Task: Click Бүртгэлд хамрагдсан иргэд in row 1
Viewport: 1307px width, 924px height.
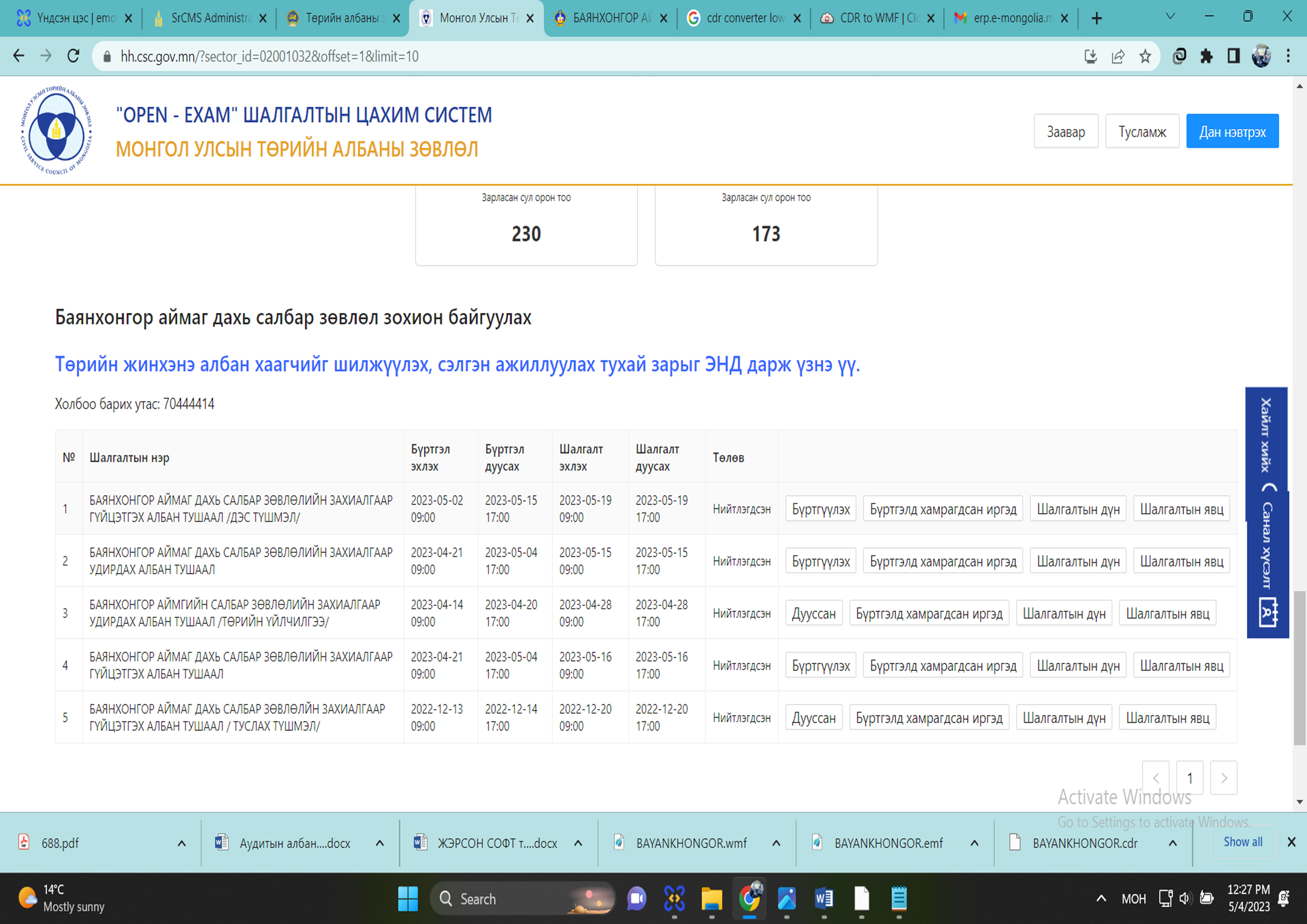Action: [943, 509]
